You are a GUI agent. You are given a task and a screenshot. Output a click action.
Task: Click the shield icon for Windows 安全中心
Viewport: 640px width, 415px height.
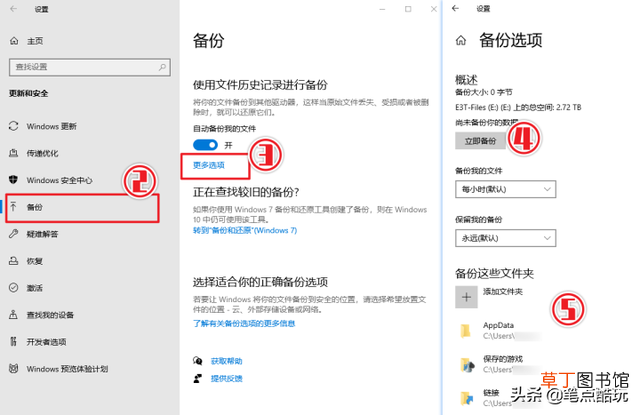[13, 180]
